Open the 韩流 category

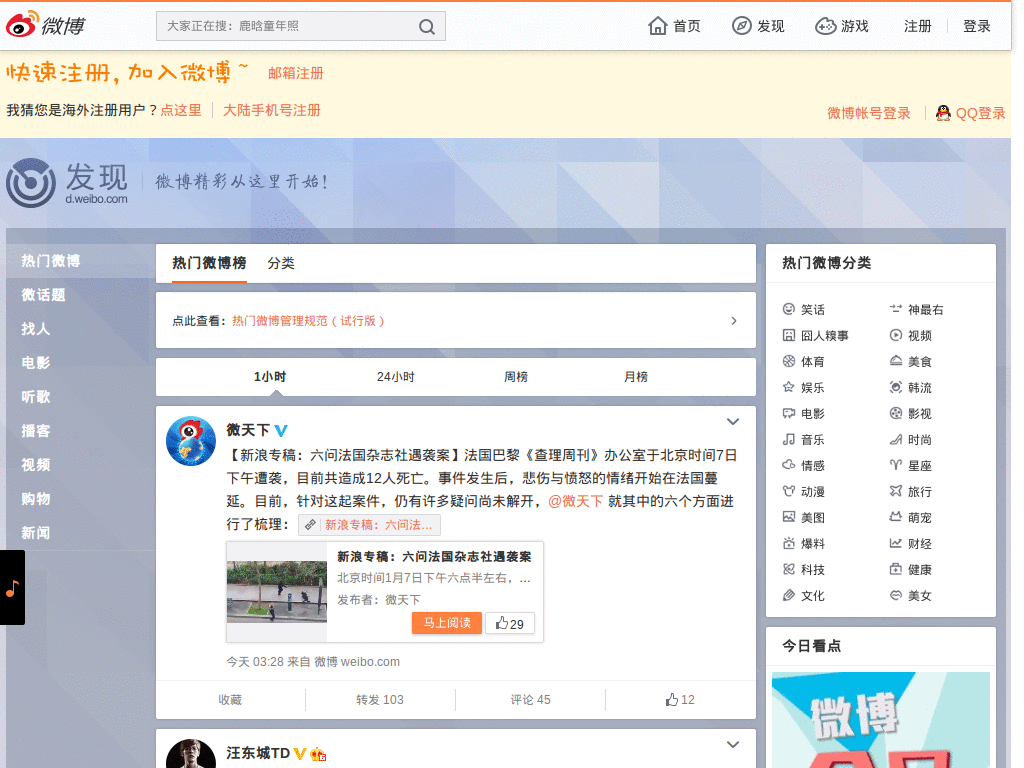tap(911, 388)
